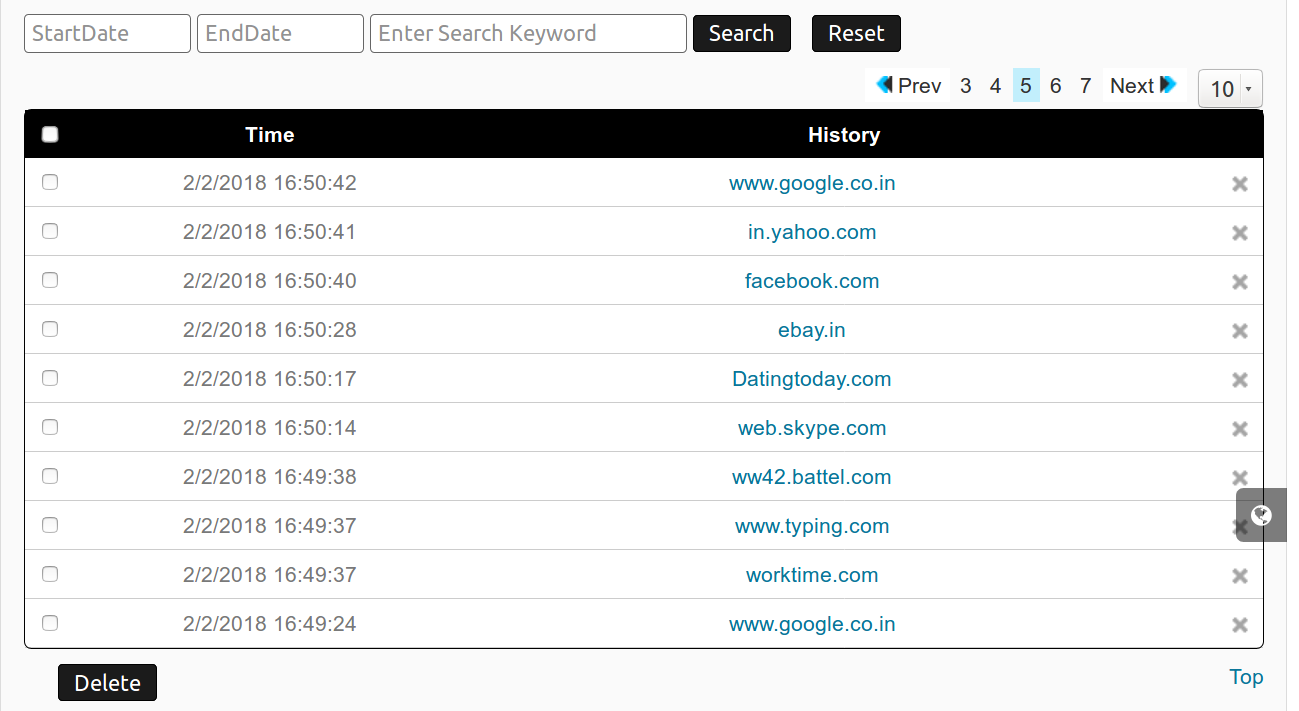The width and height of the screenshot is (1299, 711).
Task: Select the www.typing.com row checkbox
Action: [50, 525]
